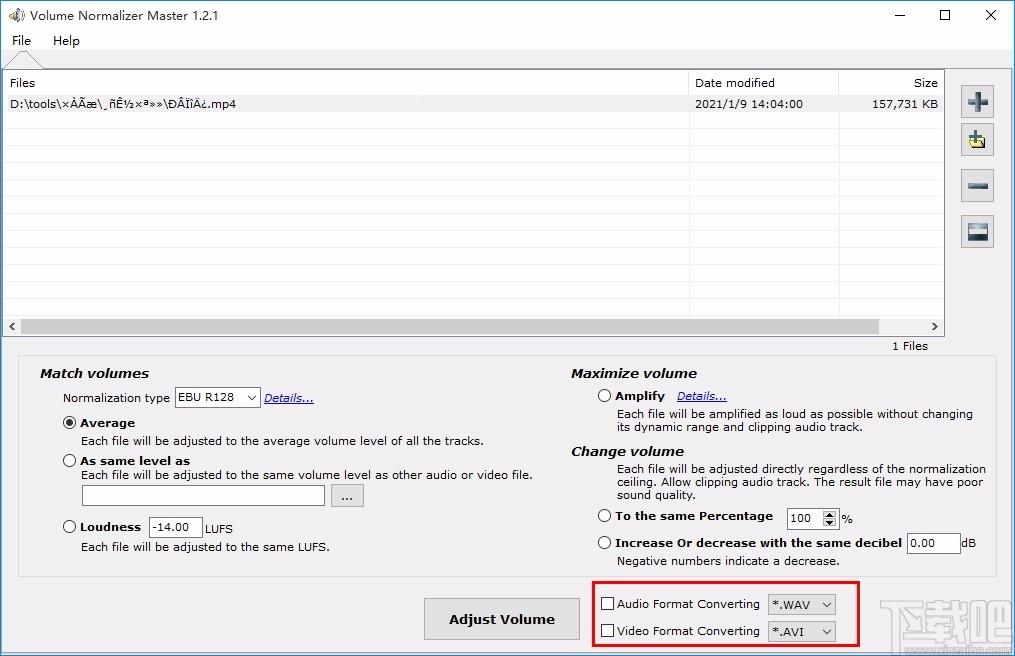Click the scroll right arrow of file list

point(934,326)
